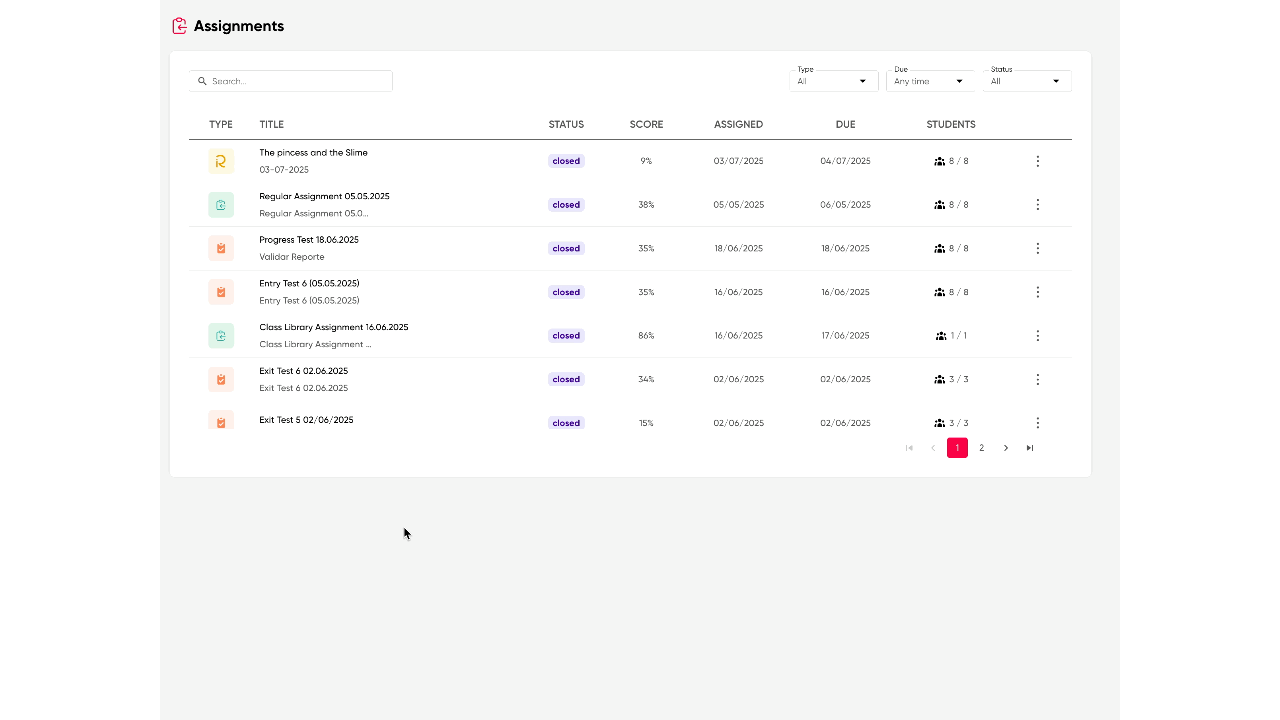Open the options menu for Progress Test 18.06.2025

[x=1037, y=248]
